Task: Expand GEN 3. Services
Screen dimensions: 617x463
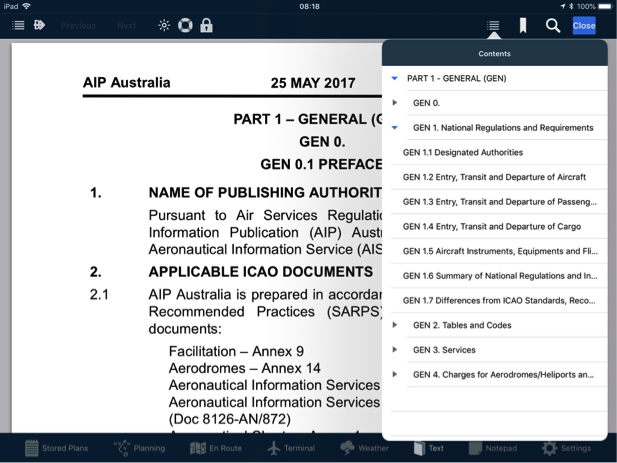Action: click(395, 350)
